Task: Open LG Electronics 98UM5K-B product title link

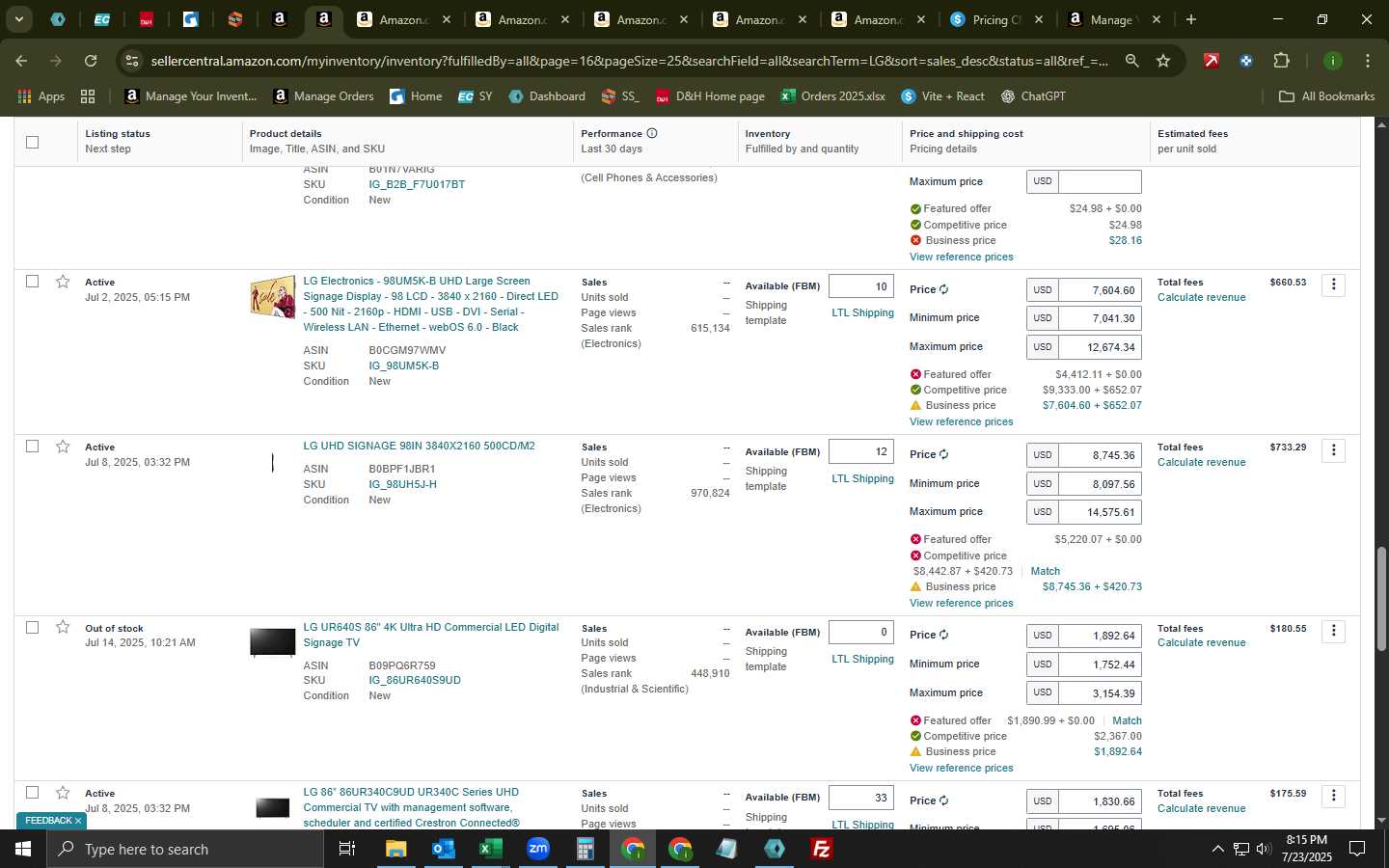Action: [431, 304]
